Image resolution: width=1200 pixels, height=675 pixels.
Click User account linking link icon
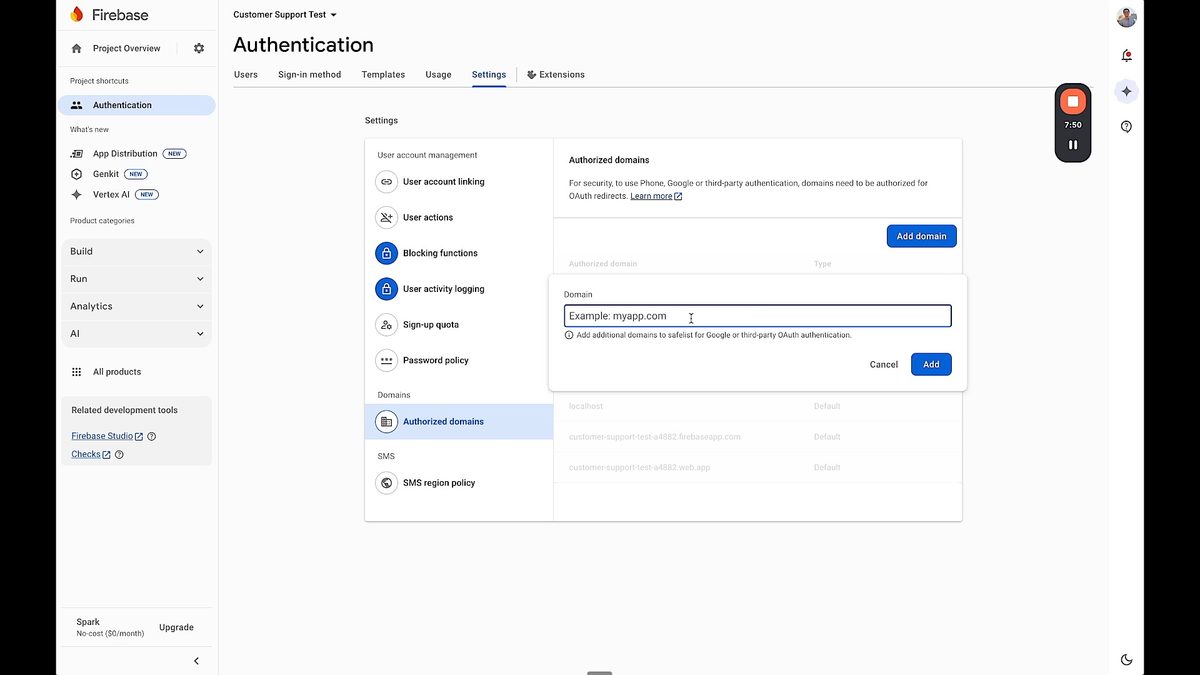pos(386,182)
